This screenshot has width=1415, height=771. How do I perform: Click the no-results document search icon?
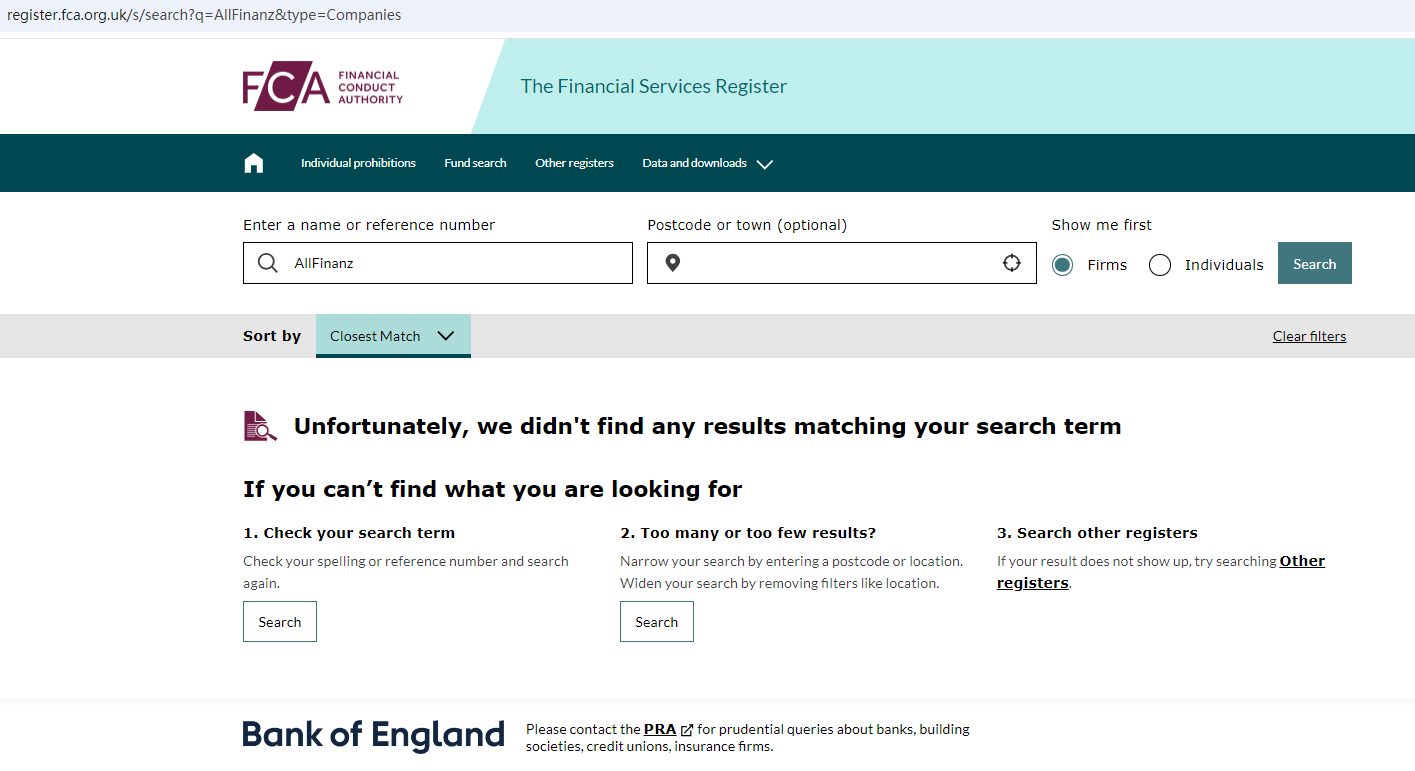coord(260,426)
